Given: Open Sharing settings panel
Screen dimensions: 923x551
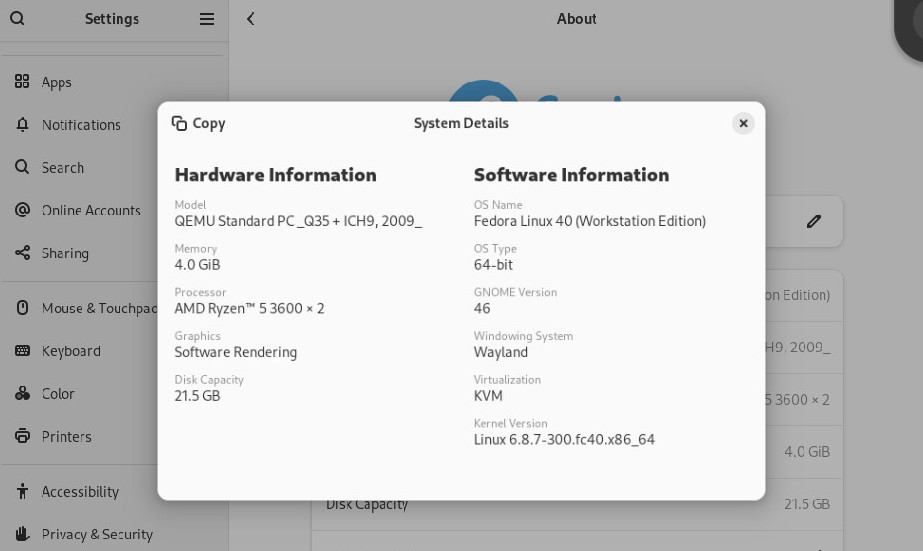Looking at the screenshot, I should [x=114, y=253].
